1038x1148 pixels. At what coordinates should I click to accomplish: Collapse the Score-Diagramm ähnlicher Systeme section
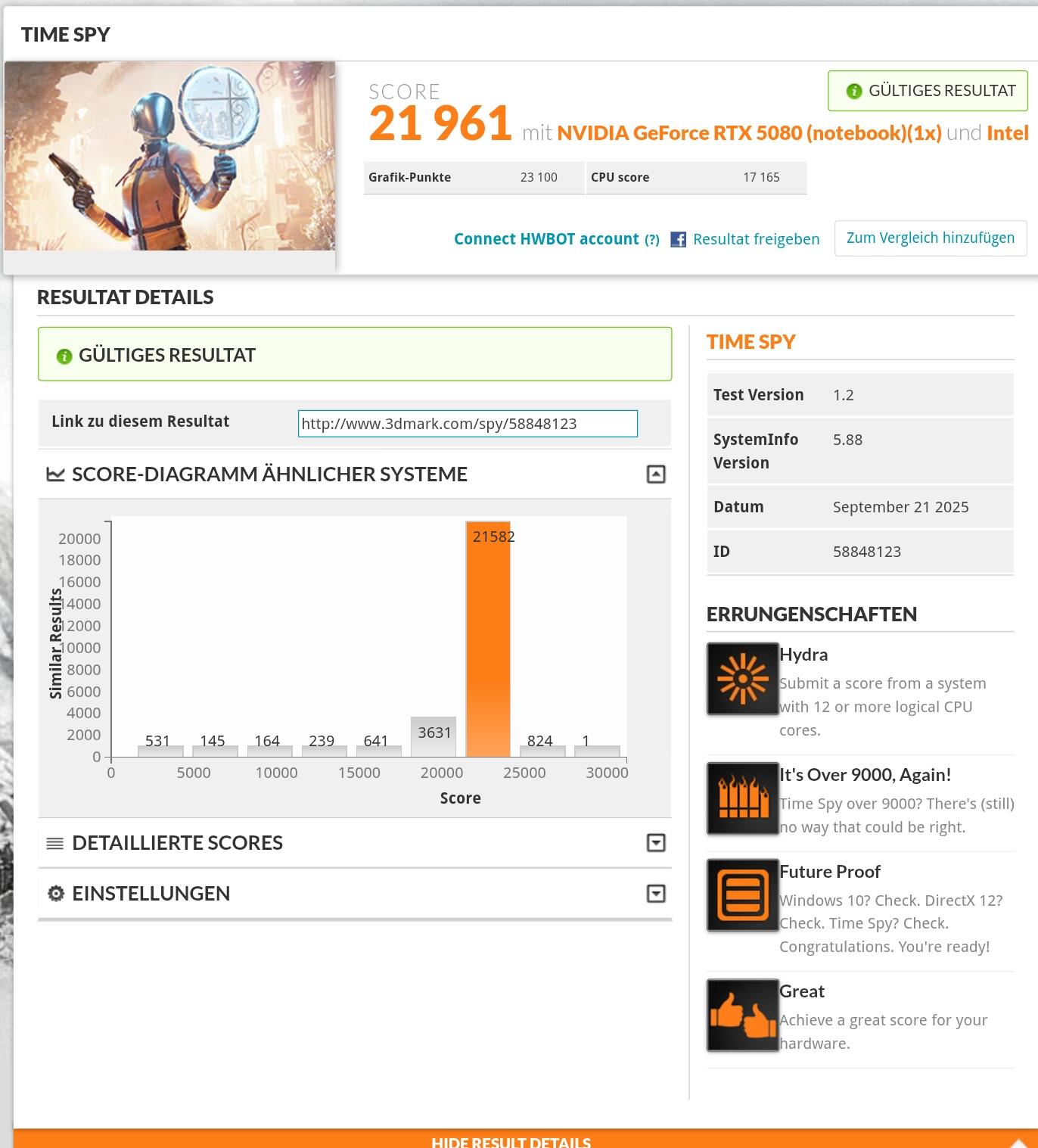coord(656,474)
